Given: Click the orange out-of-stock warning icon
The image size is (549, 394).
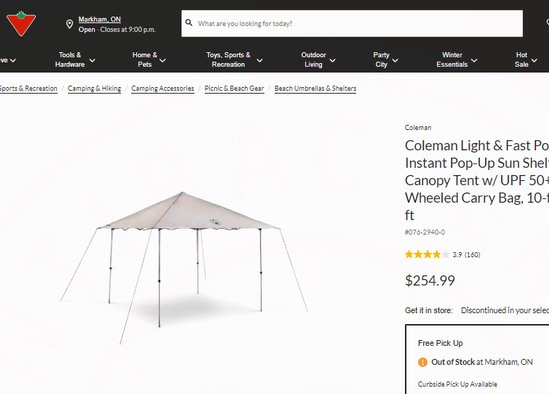Looking at the screenshot, I should (x=423, y=362).
